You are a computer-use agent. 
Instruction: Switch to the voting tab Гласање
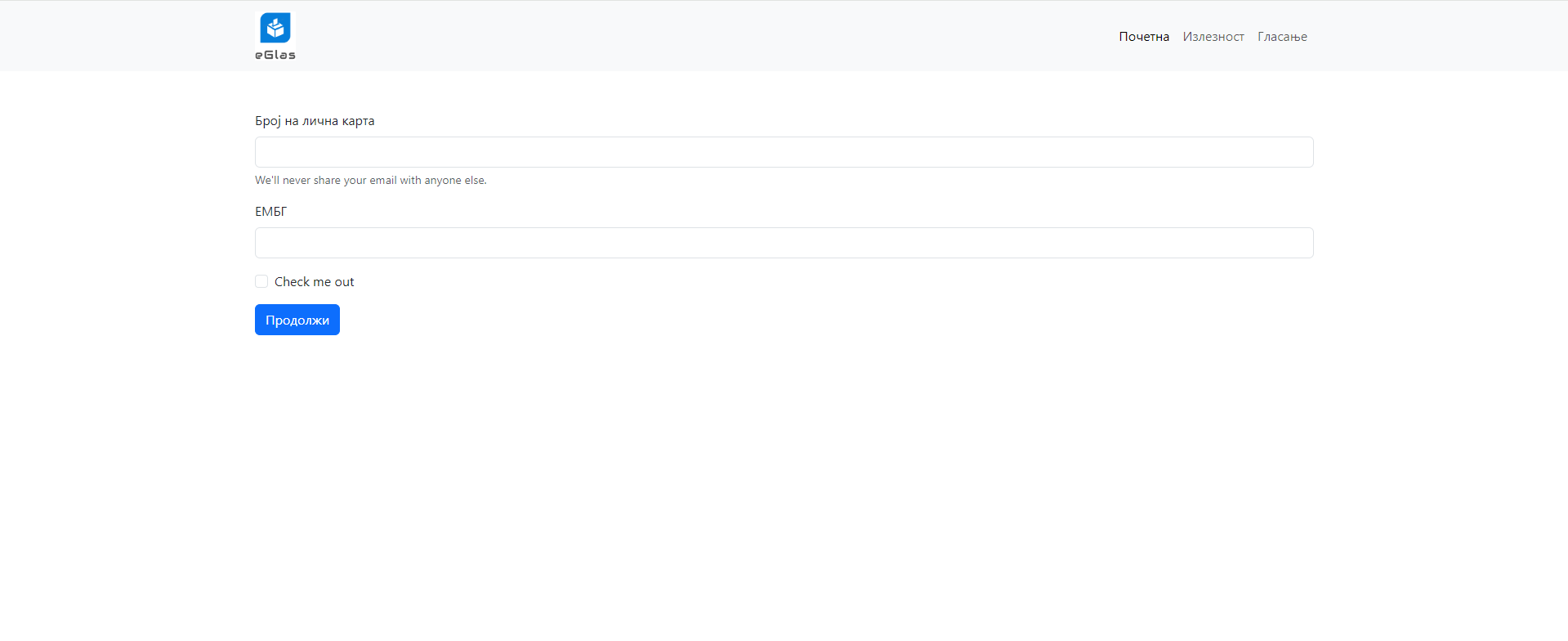click(x=1282, y=37)
